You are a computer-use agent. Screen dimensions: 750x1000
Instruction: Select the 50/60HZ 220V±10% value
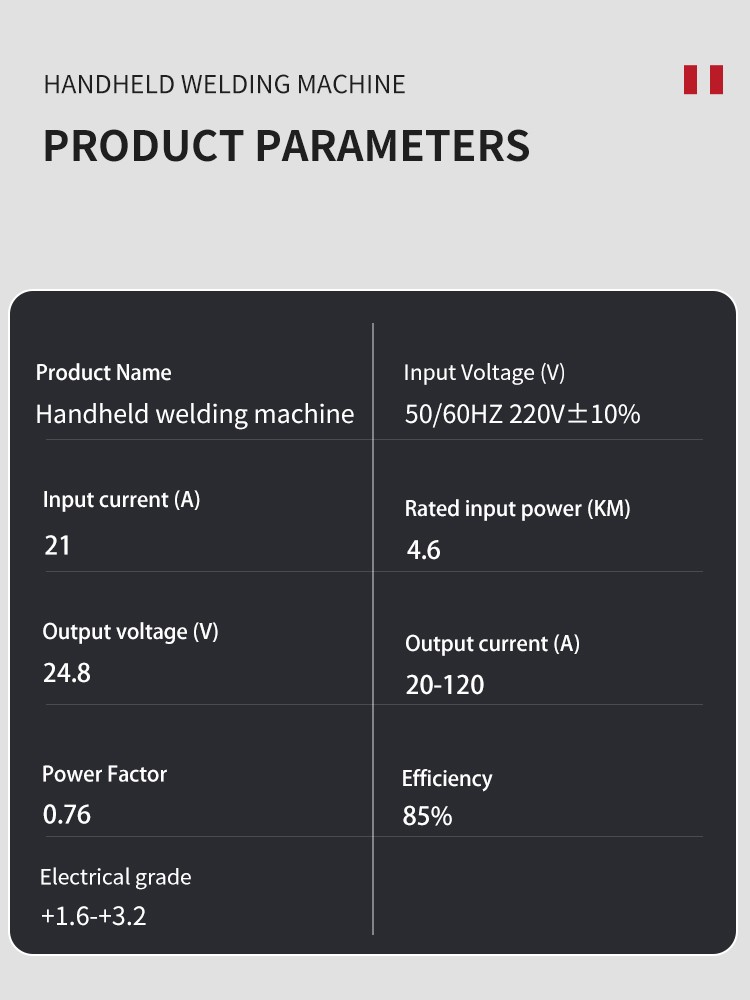click(x=522, y=414)
